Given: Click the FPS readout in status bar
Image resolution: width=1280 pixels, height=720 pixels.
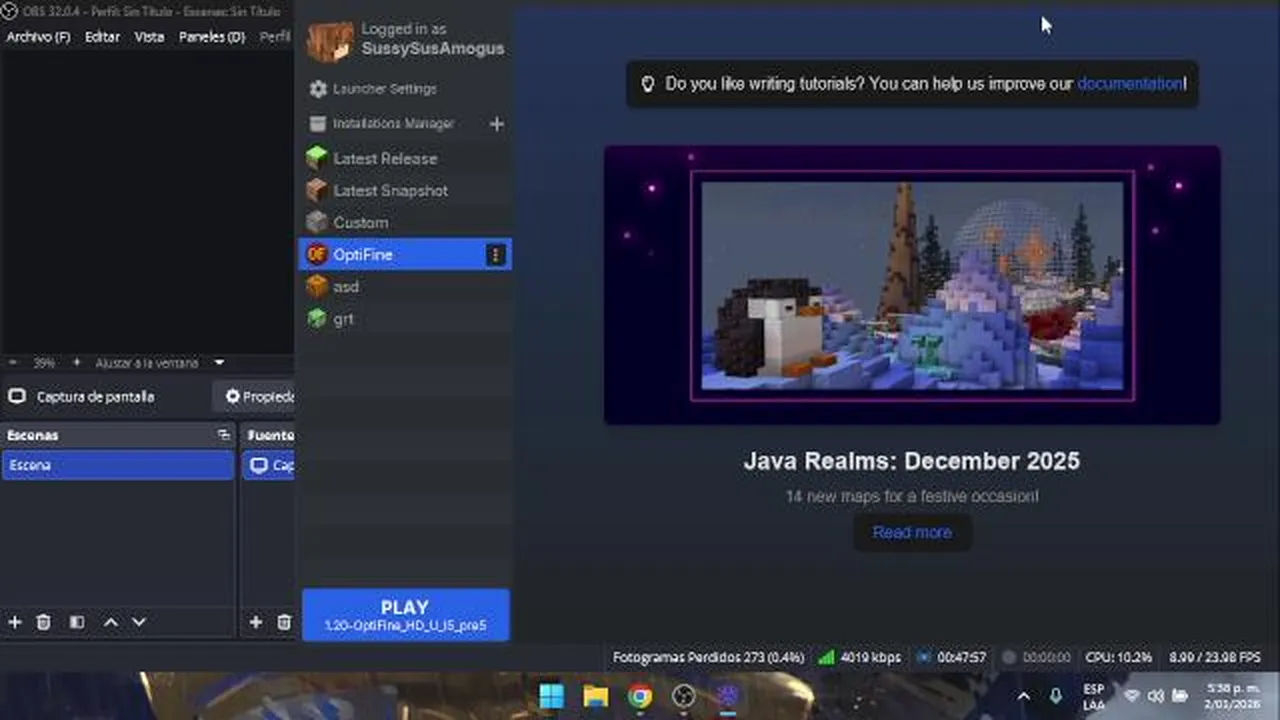Looking at the screenshot, I should [1215, 658].
